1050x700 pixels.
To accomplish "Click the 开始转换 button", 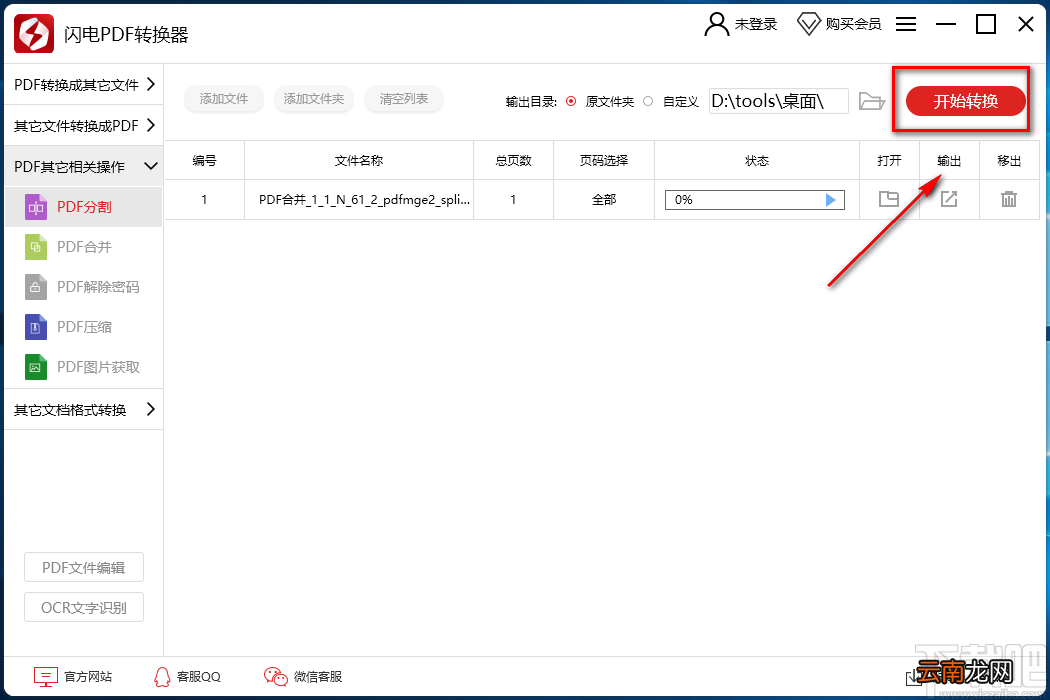I will click(x=966, y=101).
